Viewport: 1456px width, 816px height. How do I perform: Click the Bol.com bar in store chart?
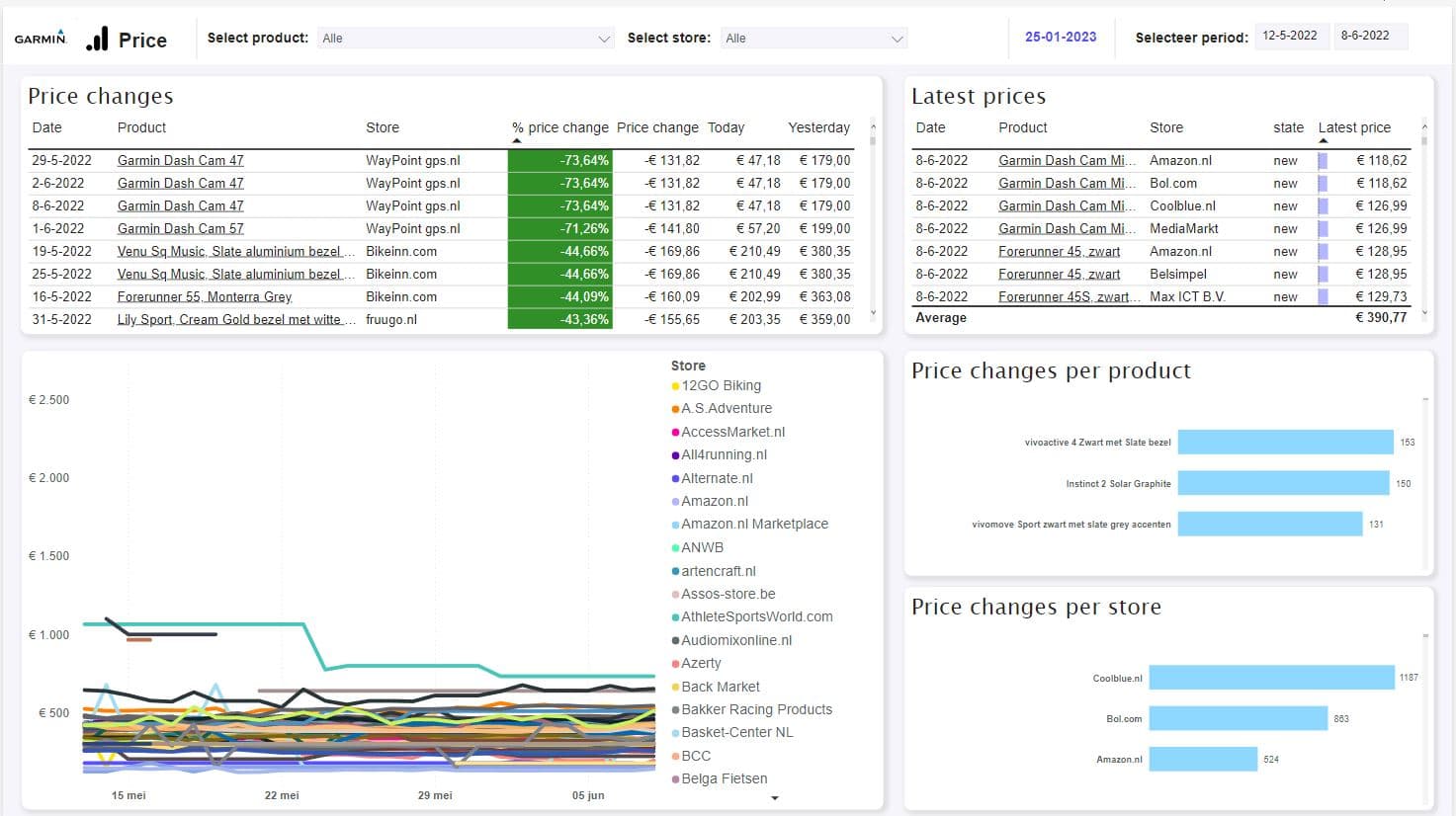coord(1238,718)
